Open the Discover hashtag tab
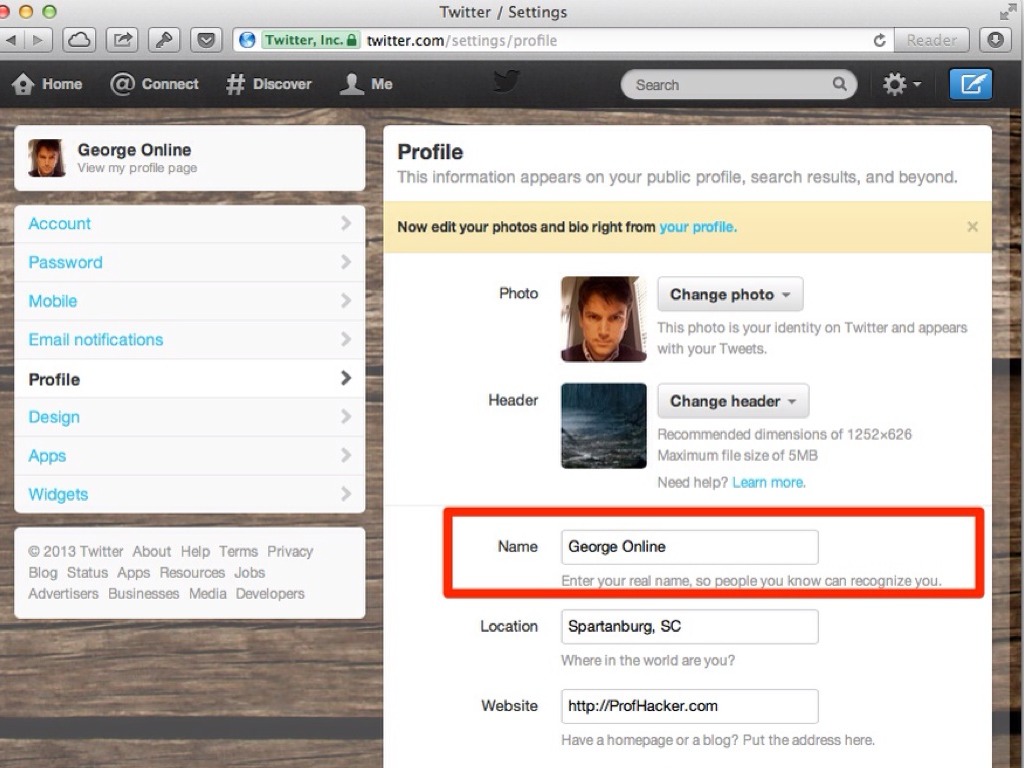 (x=268, y=85)
